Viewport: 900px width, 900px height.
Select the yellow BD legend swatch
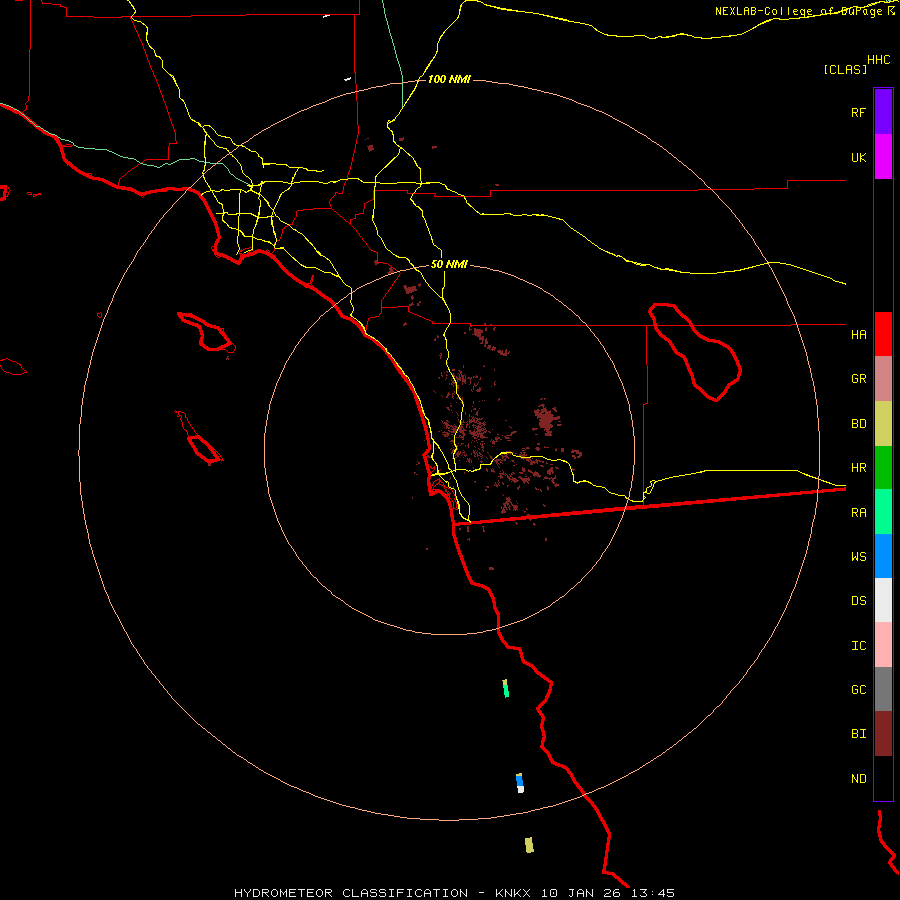(883, 424)
